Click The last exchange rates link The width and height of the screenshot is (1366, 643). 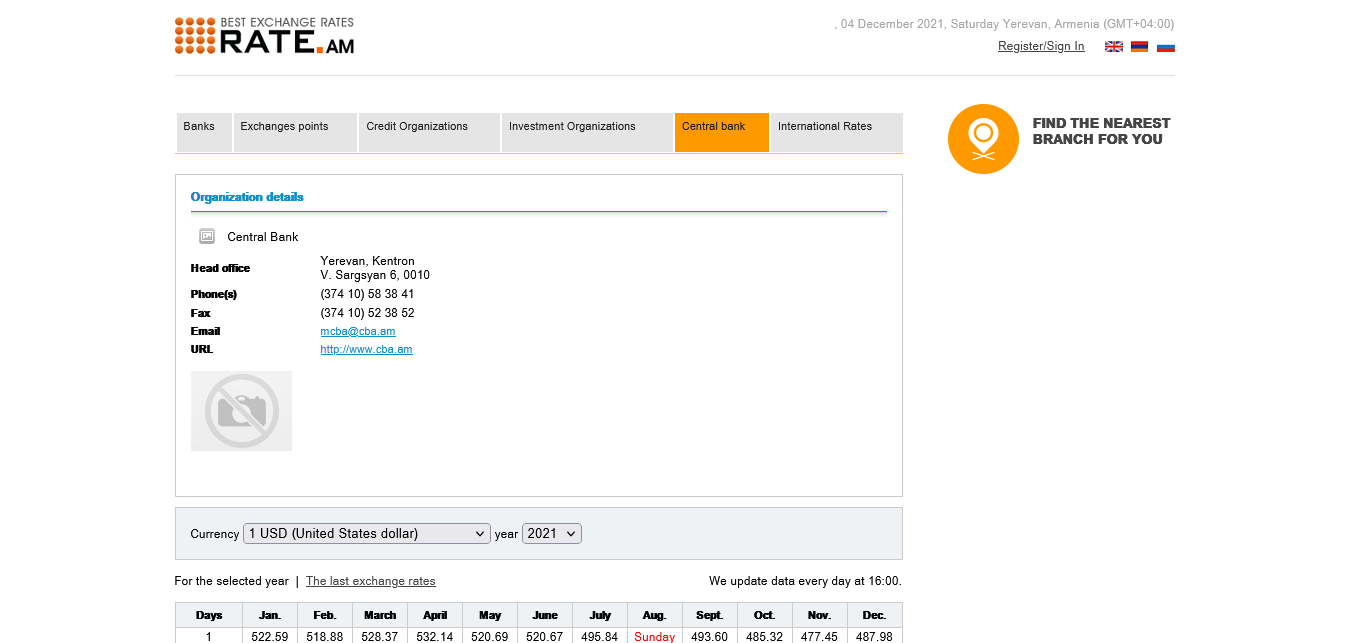[370, 582]
